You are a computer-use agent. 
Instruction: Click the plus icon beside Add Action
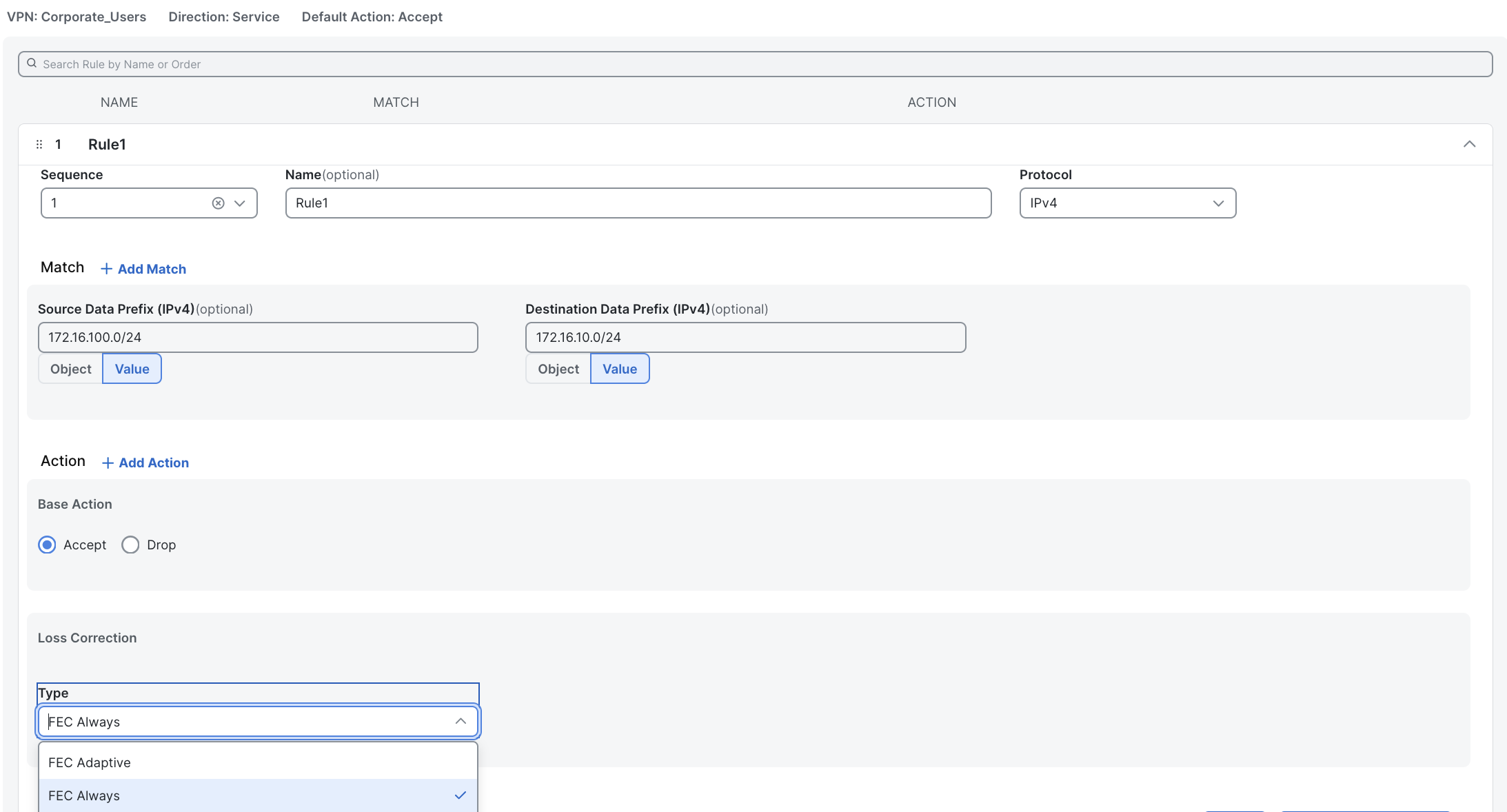click(108, 463)
